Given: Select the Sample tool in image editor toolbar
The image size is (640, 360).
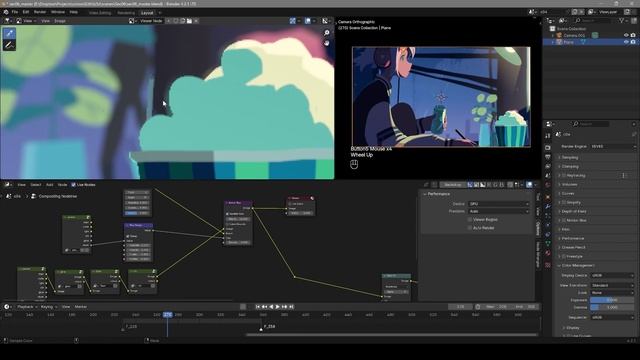Looking at the screenshot, I should pyautogui.click(x=9, y=33).
